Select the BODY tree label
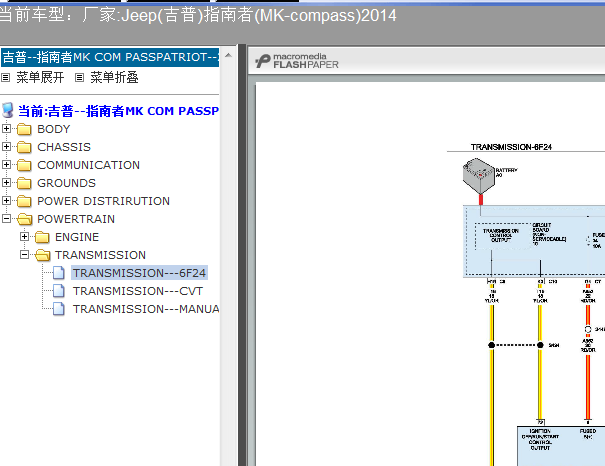Screen dimensions: 605x466 tap(54, 129)
